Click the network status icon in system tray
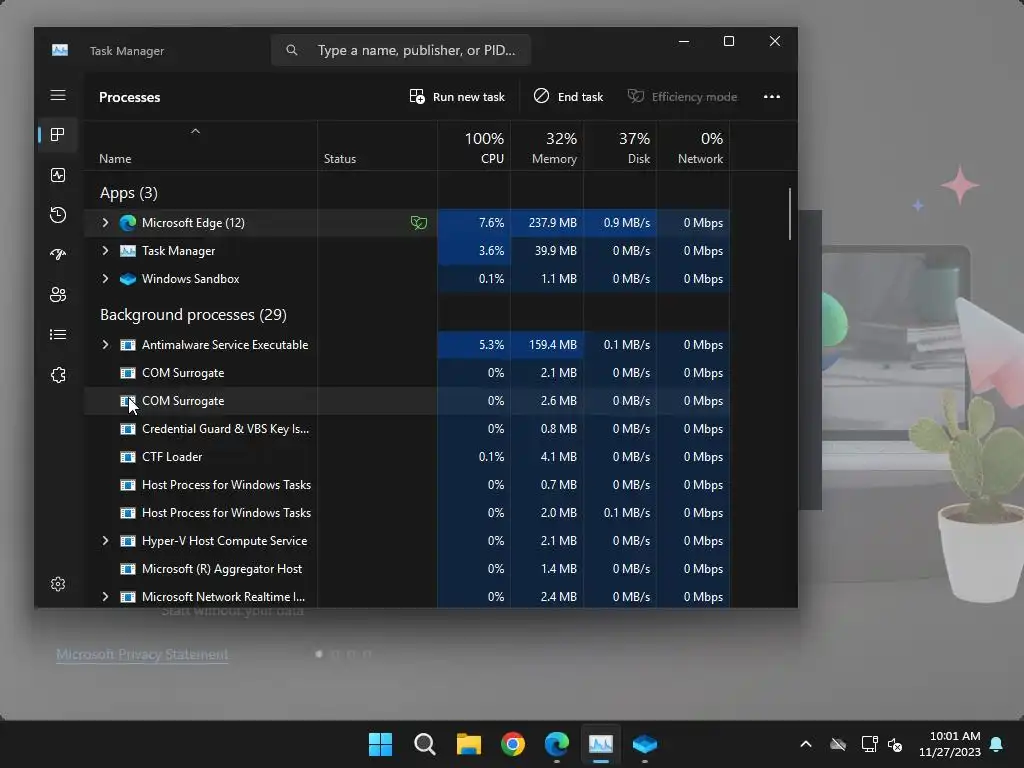 point(869,744)
